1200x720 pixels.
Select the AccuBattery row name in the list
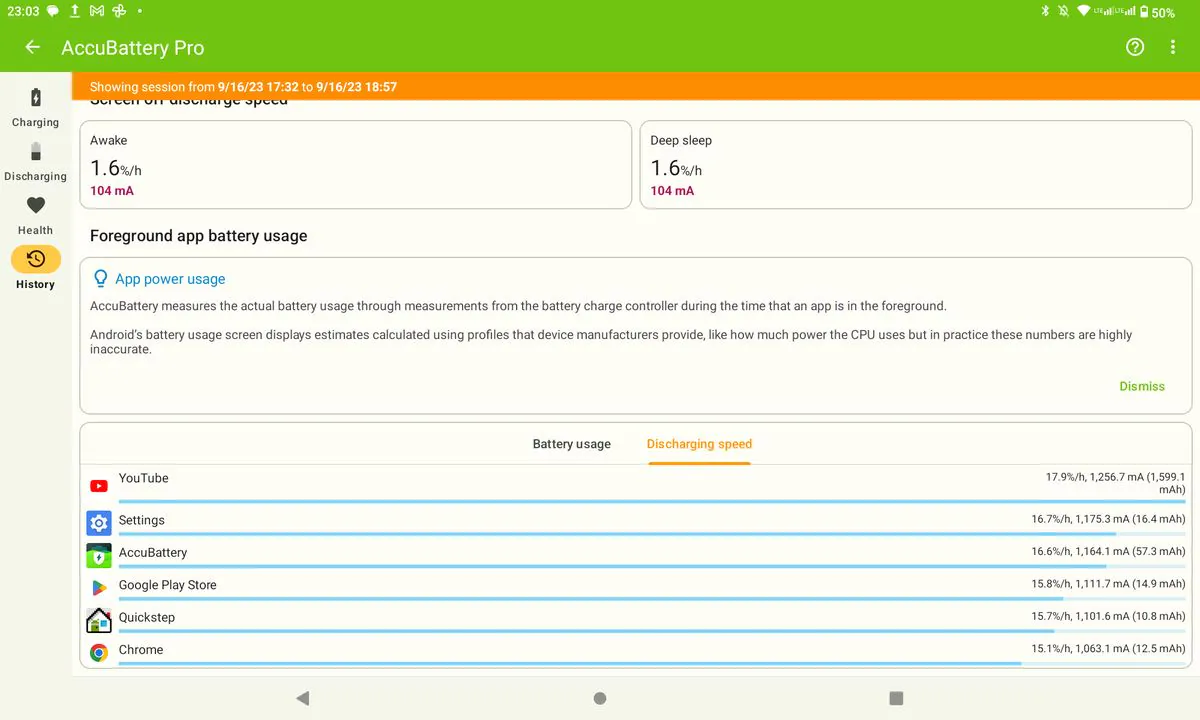pos(153,552)
